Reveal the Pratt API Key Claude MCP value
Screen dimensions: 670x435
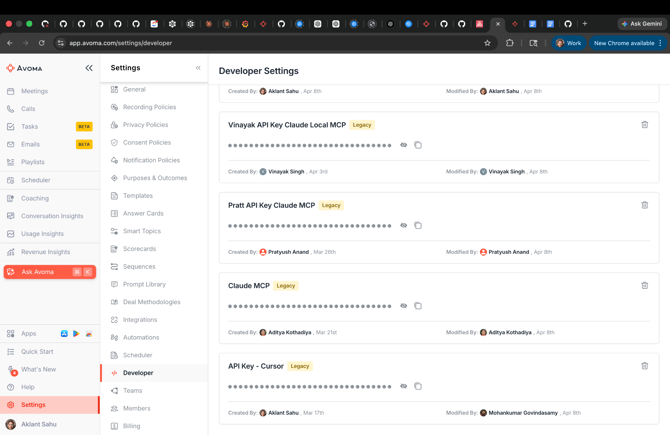click(403, 225)
